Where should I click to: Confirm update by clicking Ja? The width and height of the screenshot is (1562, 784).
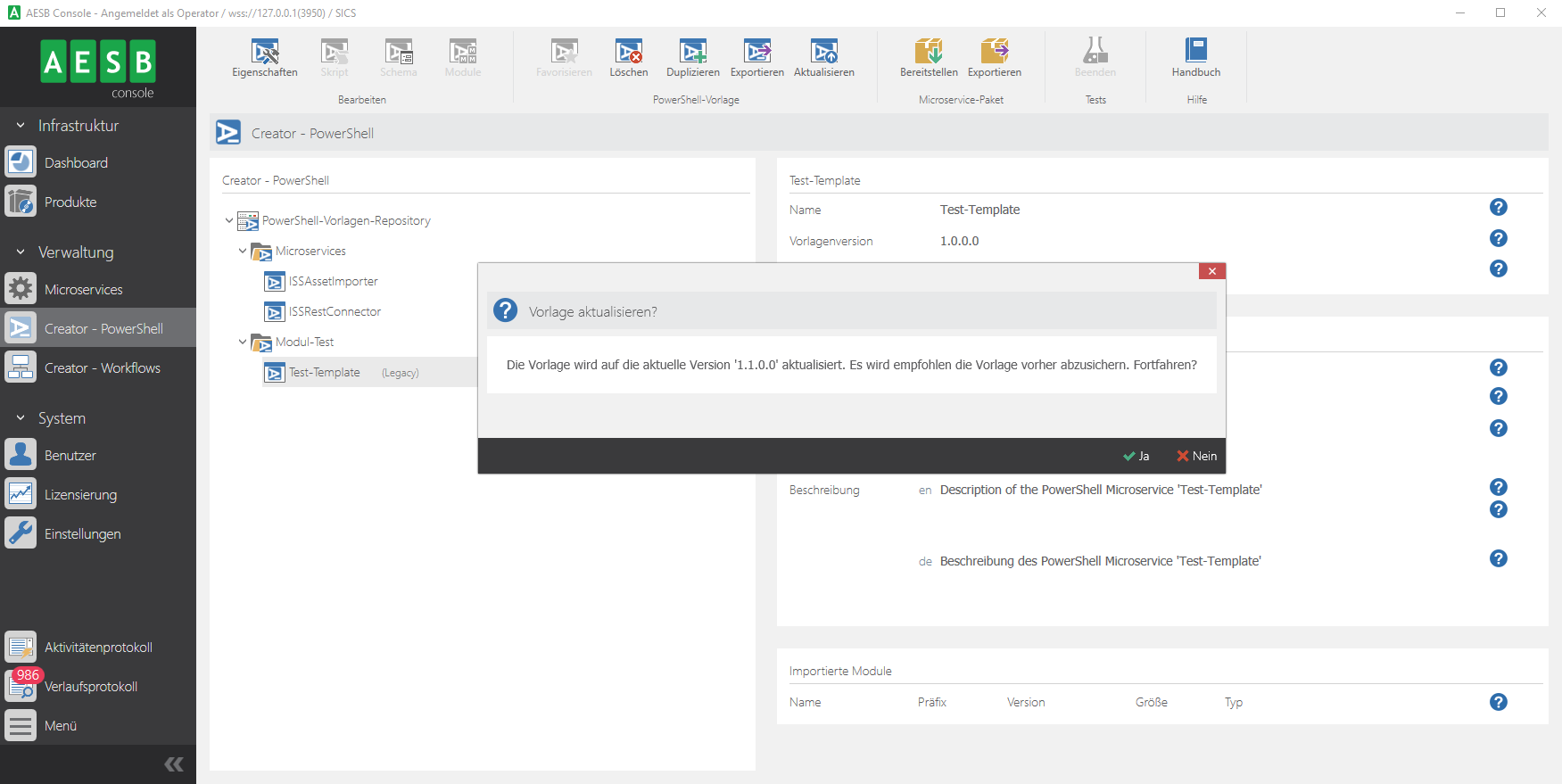[1136, 456]
